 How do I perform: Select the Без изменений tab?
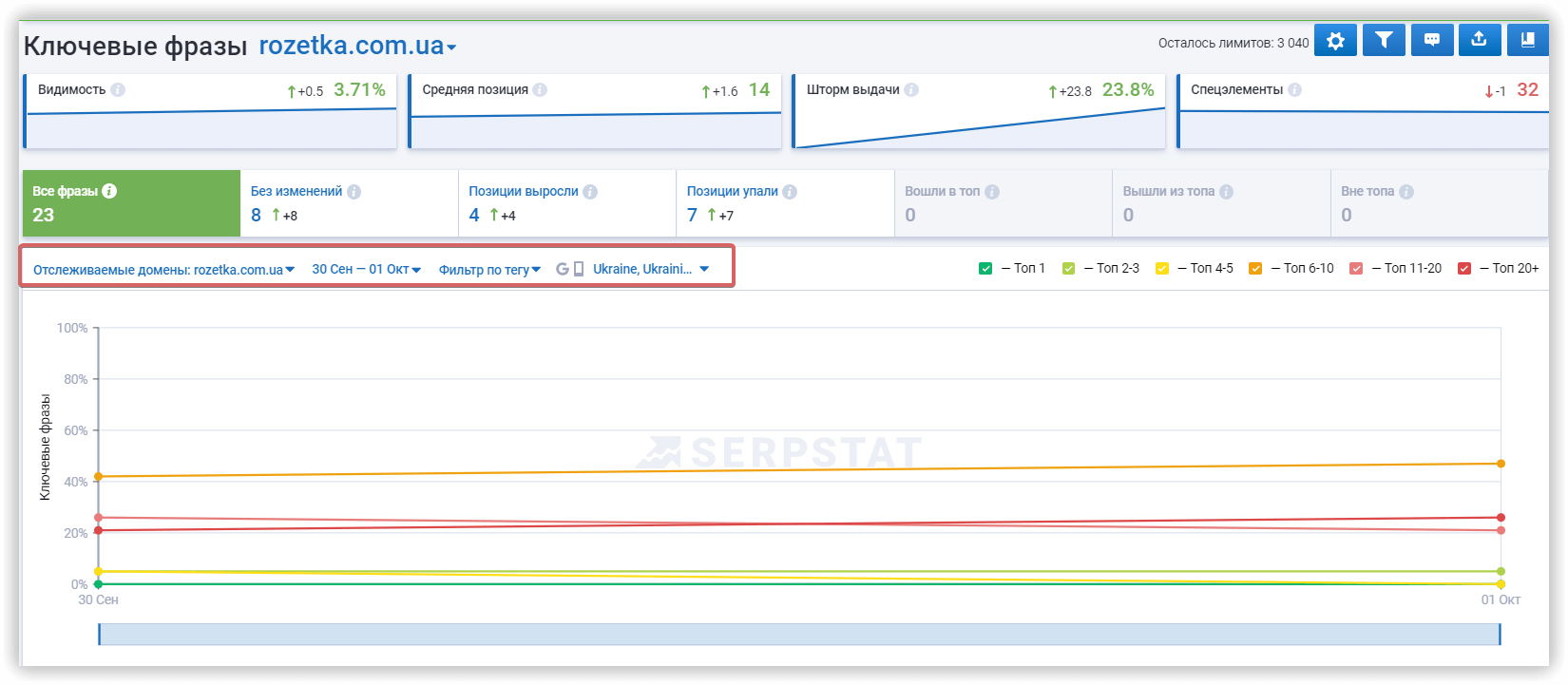[x=349, y=203]
